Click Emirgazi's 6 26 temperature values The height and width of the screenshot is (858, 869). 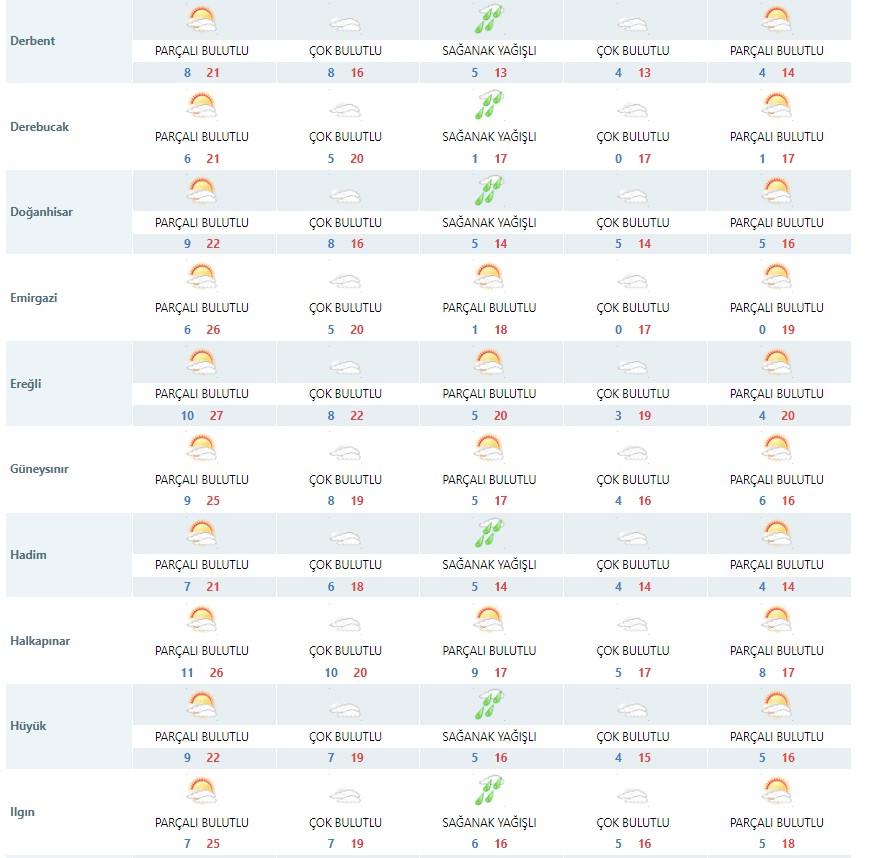click(x=202, y=330)
